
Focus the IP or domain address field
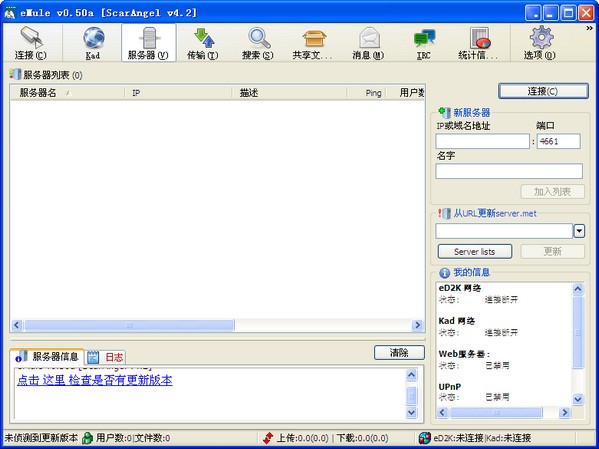[x=482, y=141]
